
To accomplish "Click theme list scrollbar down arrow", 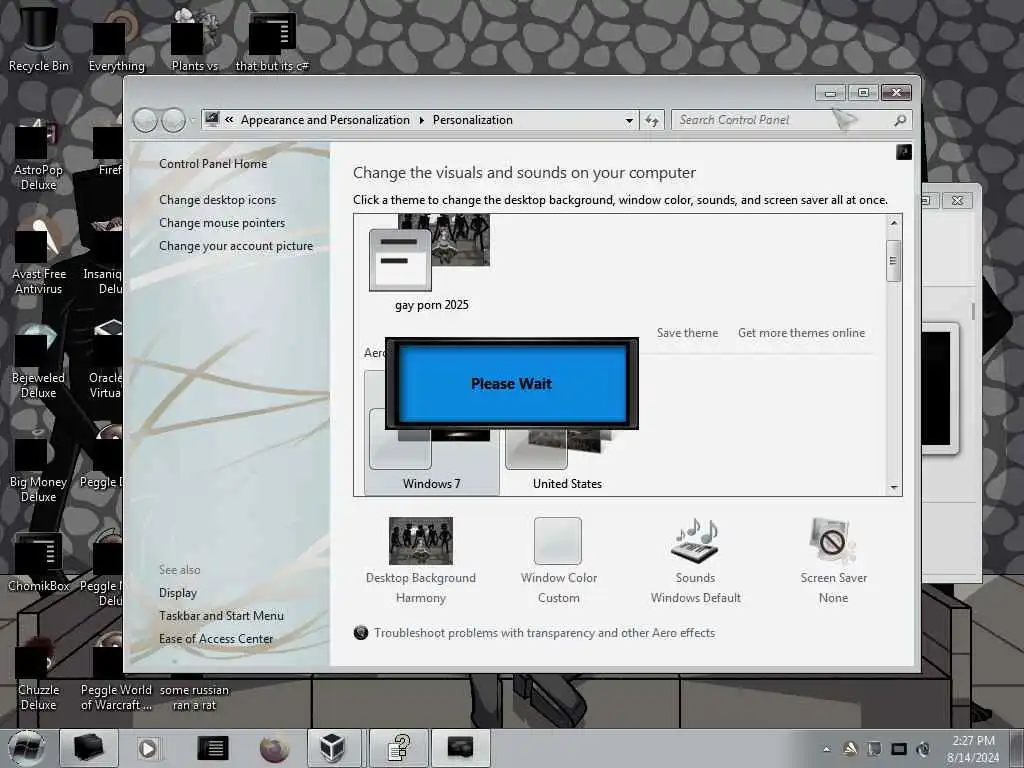I will tap(894, 487).
